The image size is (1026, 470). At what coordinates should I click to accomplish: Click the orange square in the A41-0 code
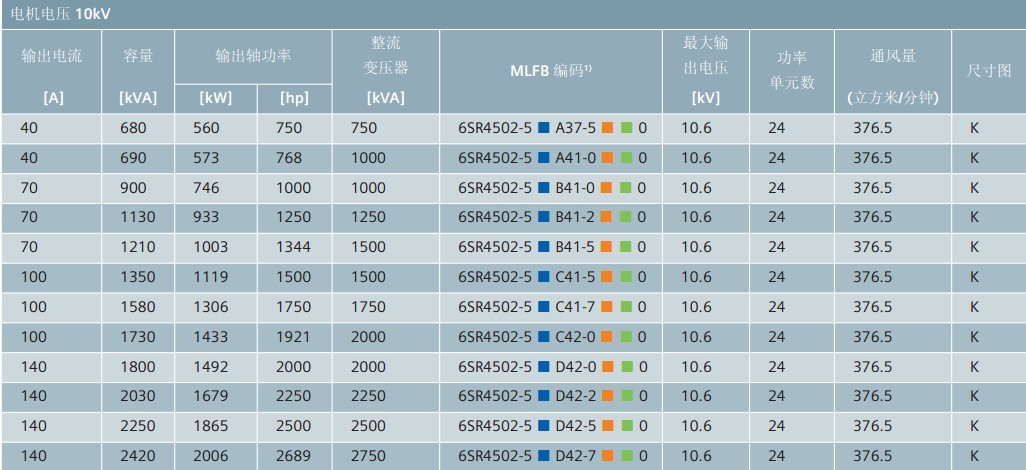point(607,158)
